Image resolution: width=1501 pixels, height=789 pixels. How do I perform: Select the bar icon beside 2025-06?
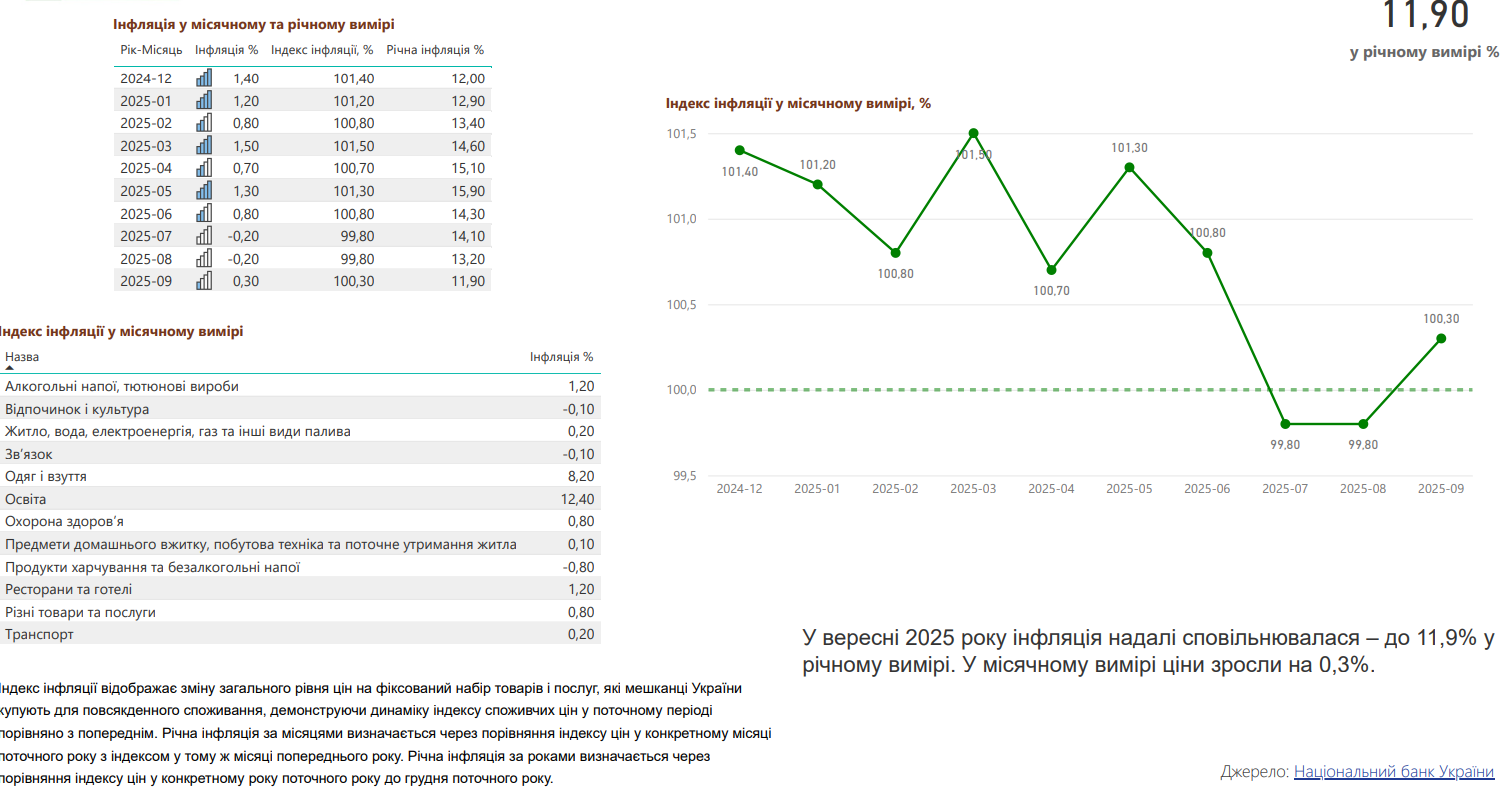204,214
